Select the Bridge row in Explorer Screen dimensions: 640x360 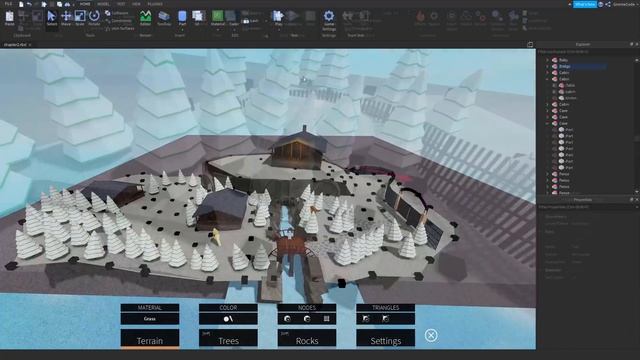pyautogui.click(x=580, y=66)
